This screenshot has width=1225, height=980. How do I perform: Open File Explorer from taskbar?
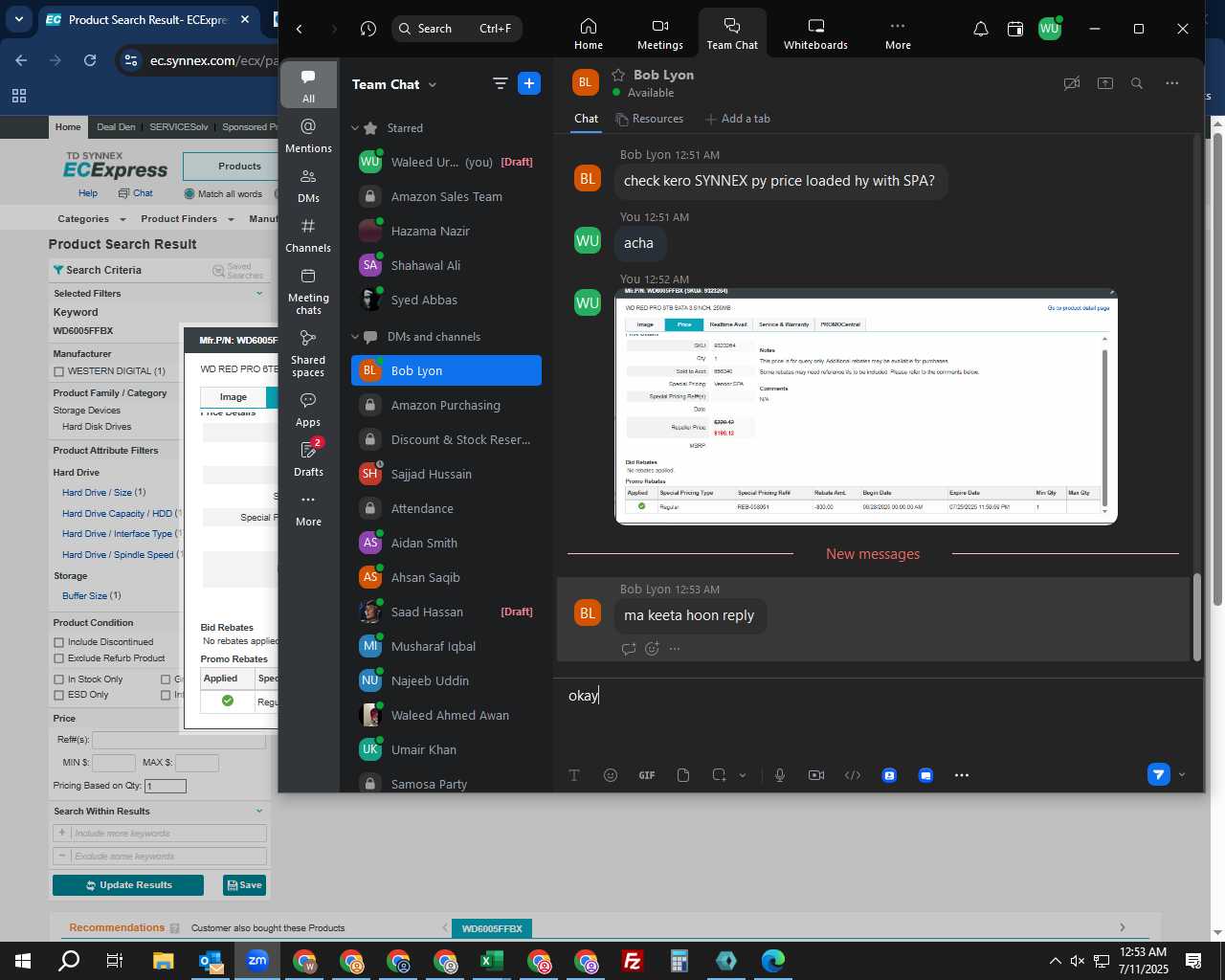pyautogui.click(x=163, y=961)
